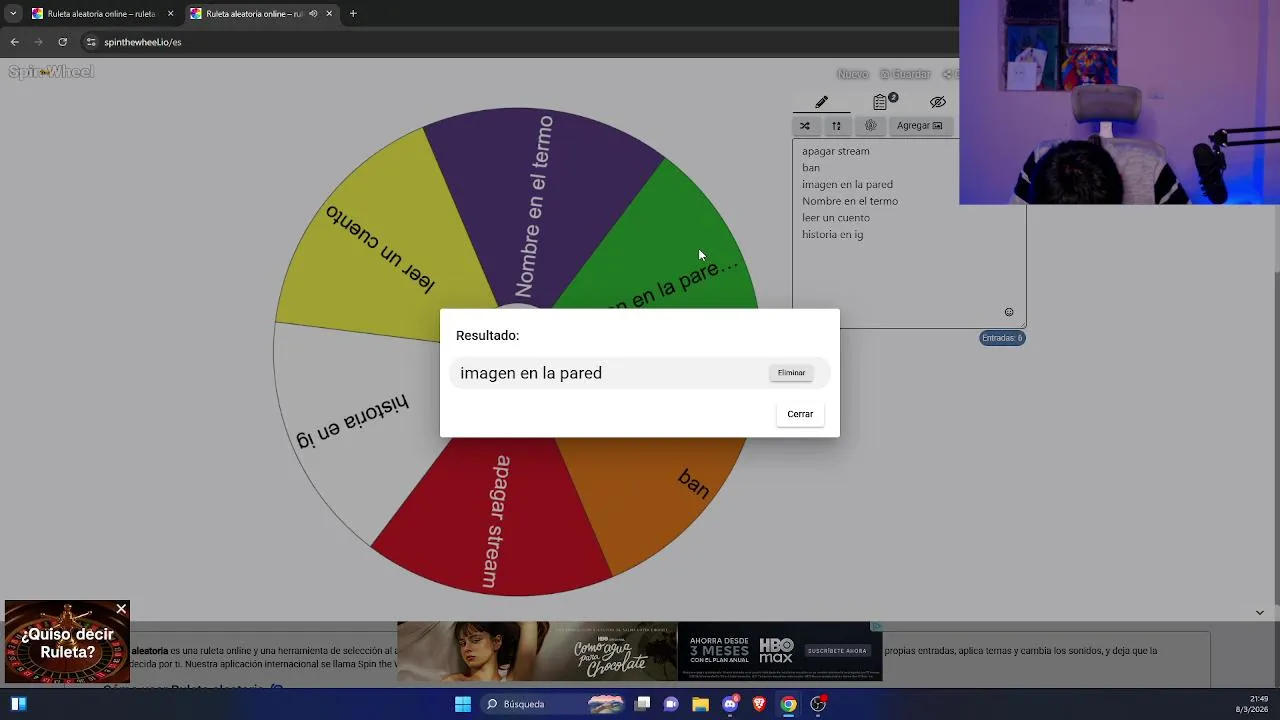Select 'historia en ig' entries line
Viewport: 1280px width, 720px height.
point(832,234)
